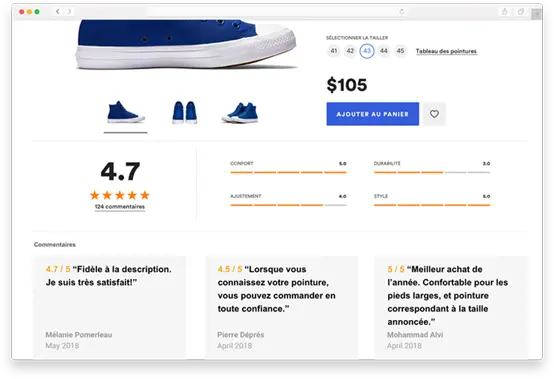554x379 pixels.
Task: Go forward with browser forward arrow
Action: coord(70,12)
